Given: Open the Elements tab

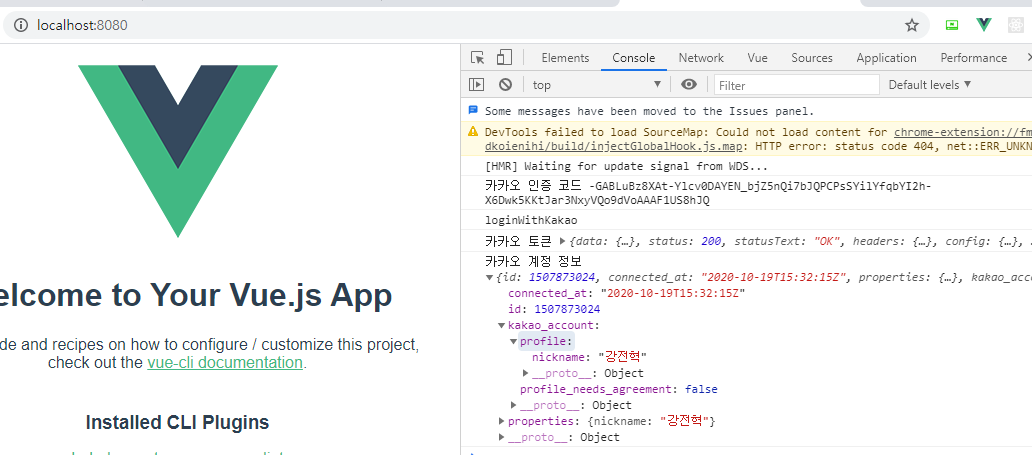Looking at the screenshot, I should pos(565,58).
